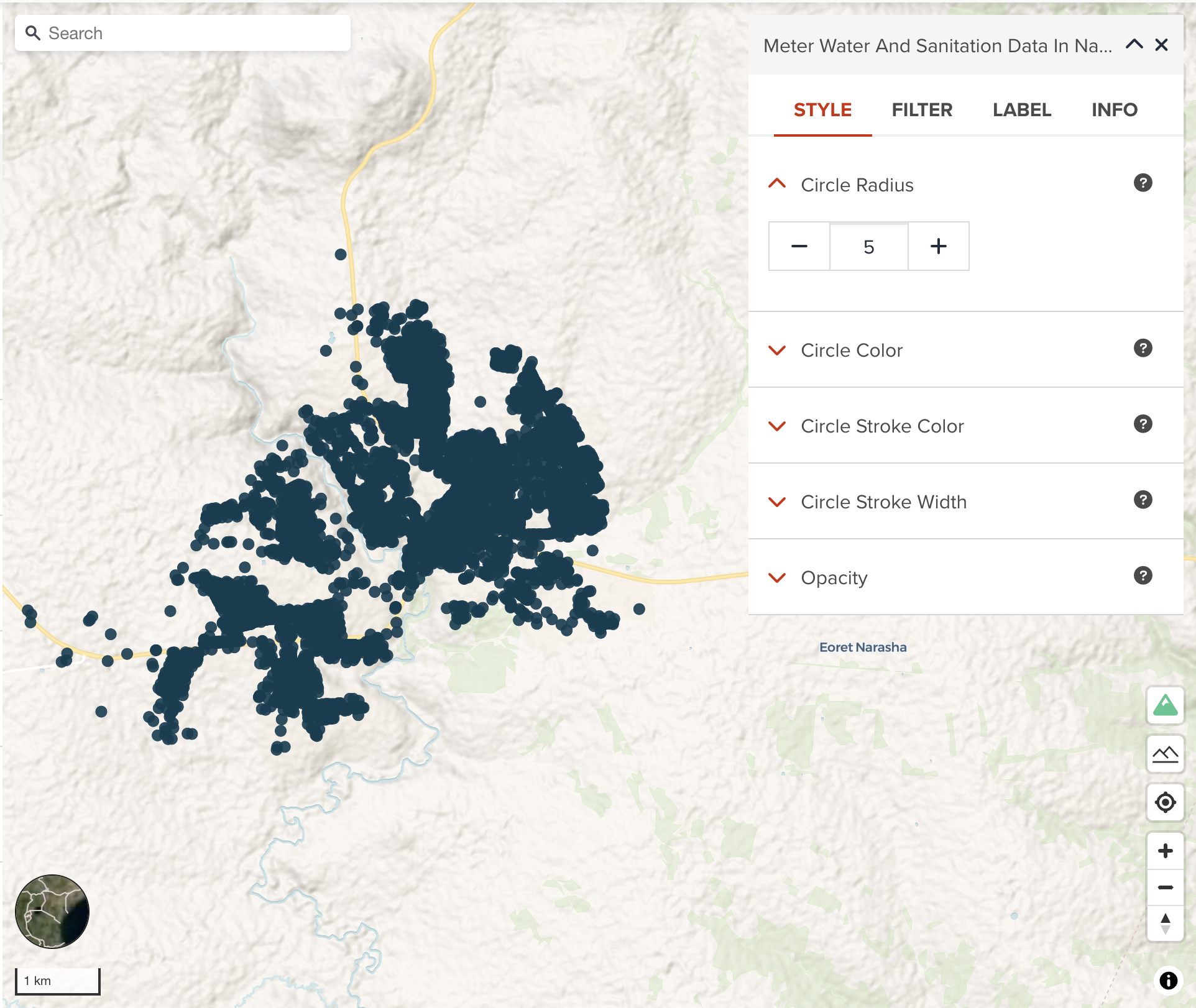Collapse the layer panel with the up chevron
The height and width of the screenshot is (1008, 1196).
pyautogui.click(x=1134, y=45)
